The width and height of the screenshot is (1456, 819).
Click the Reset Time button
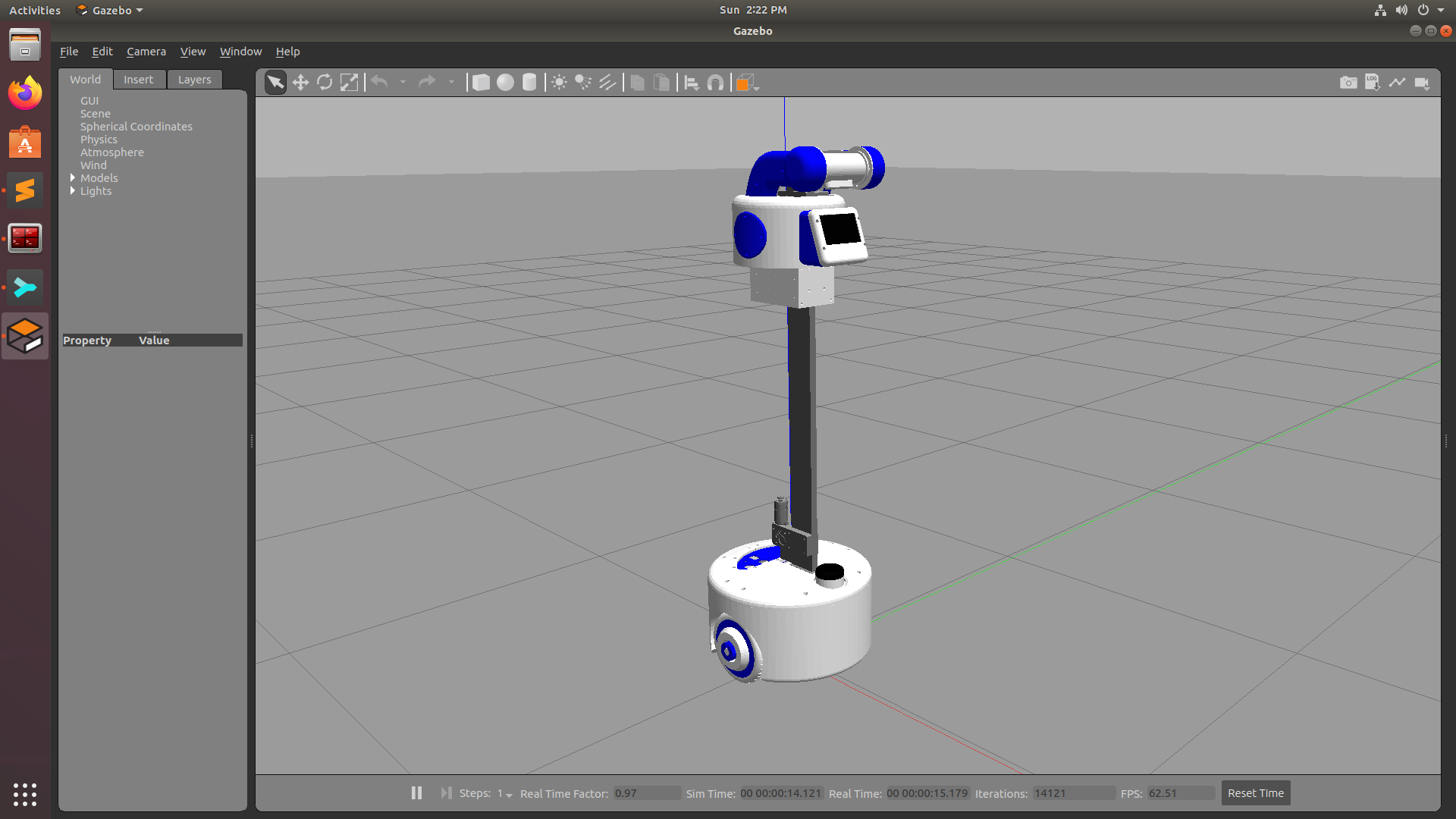(1255, 793)
